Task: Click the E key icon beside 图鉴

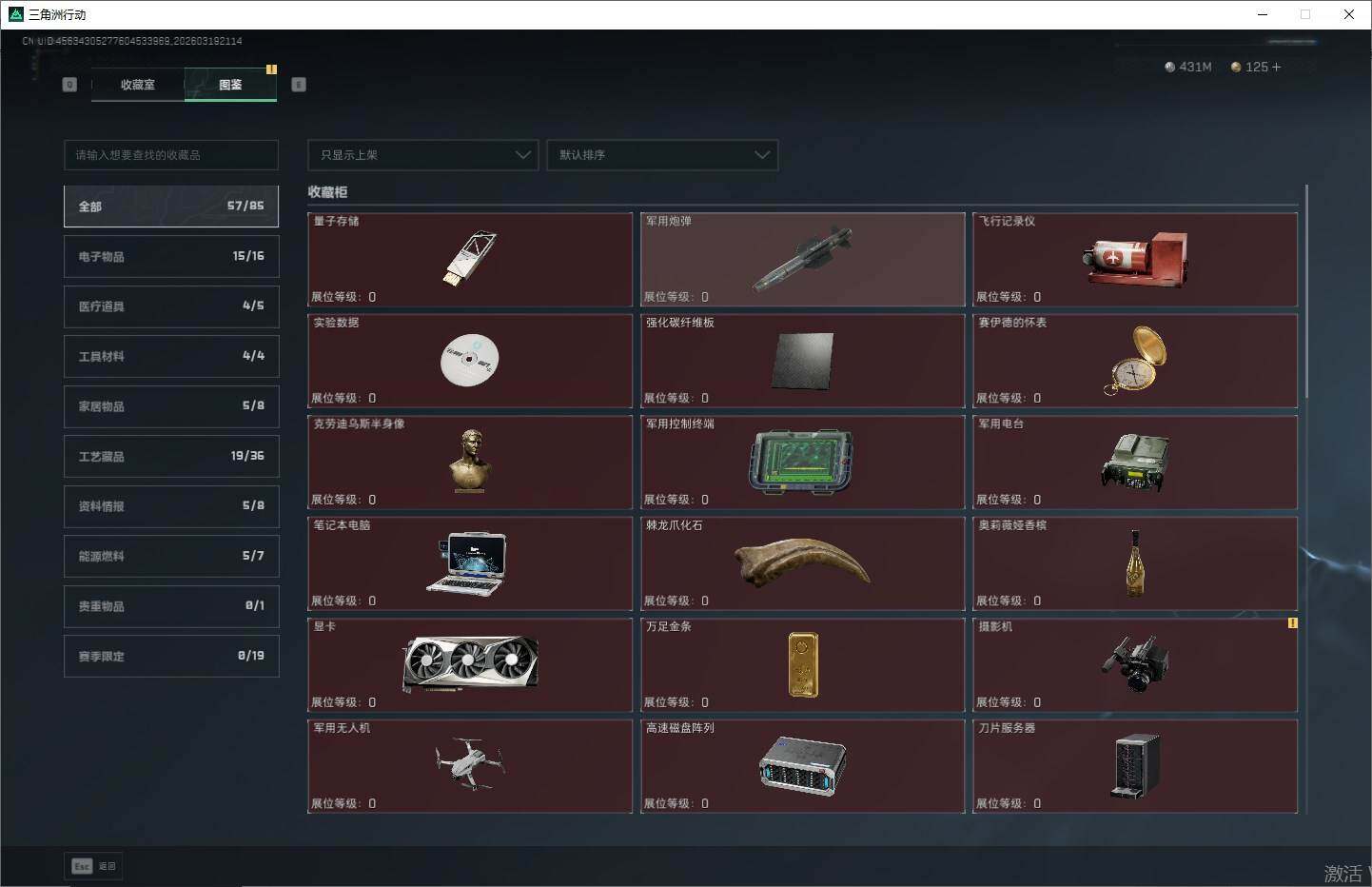Action: pyautogui.click(x=299, y=85)
